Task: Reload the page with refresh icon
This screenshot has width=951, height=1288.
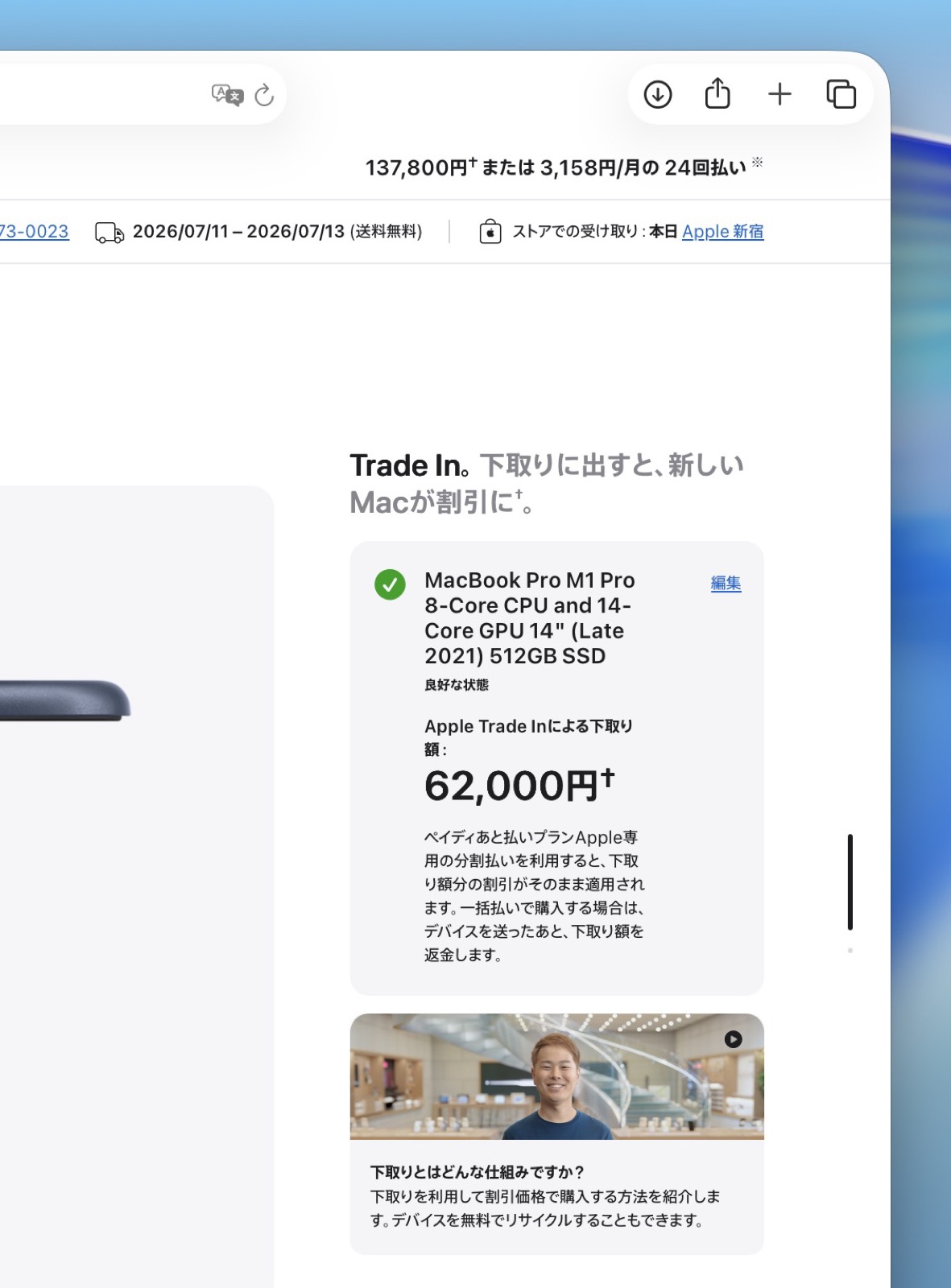Action: pyautogui.click(x=264, y=95)
